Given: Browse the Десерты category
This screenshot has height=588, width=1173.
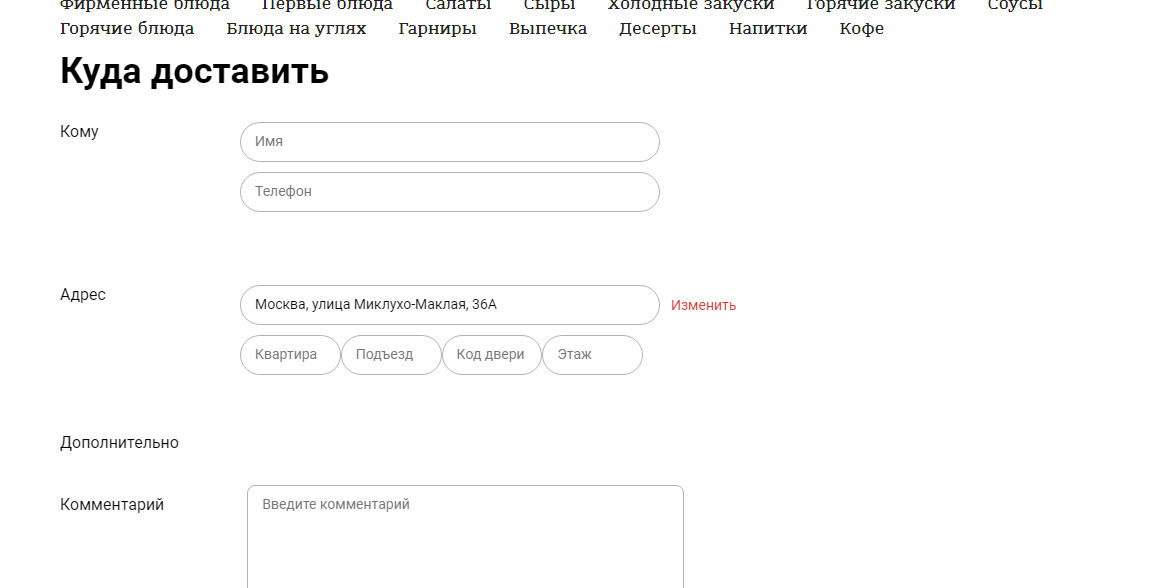Looking at the screenshot, I should 657,29.
